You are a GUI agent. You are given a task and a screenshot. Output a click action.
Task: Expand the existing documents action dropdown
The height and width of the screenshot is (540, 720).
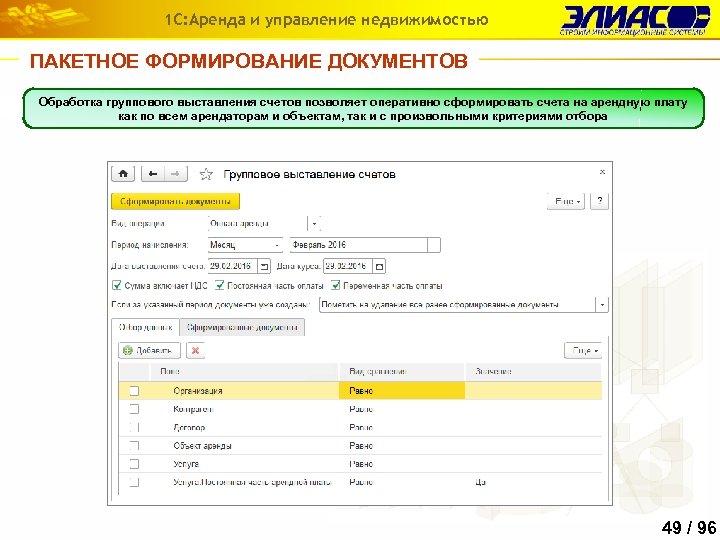tap(602, 305)
